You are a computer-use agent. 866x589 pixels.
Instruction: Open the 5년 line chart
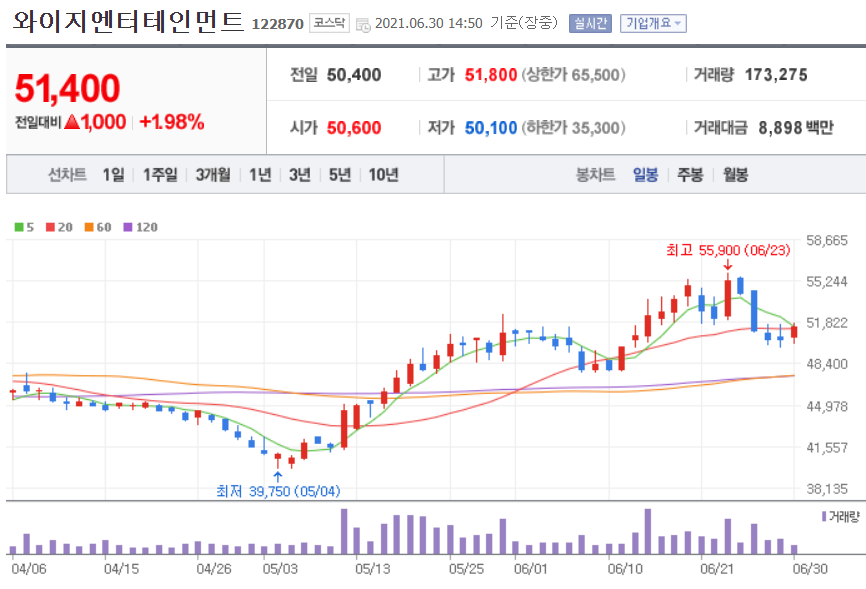point(340,175)
